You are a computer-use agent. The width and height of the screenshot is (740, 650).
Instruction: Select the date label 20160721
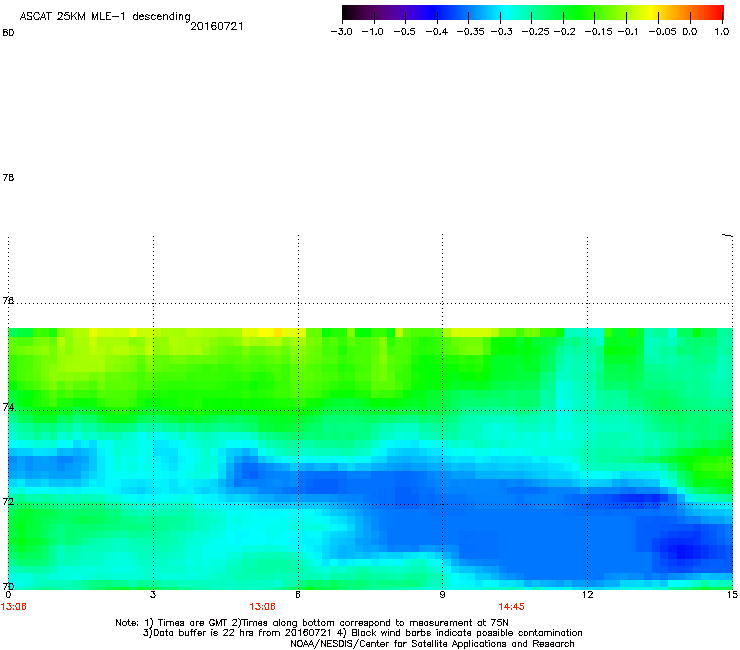217,26
